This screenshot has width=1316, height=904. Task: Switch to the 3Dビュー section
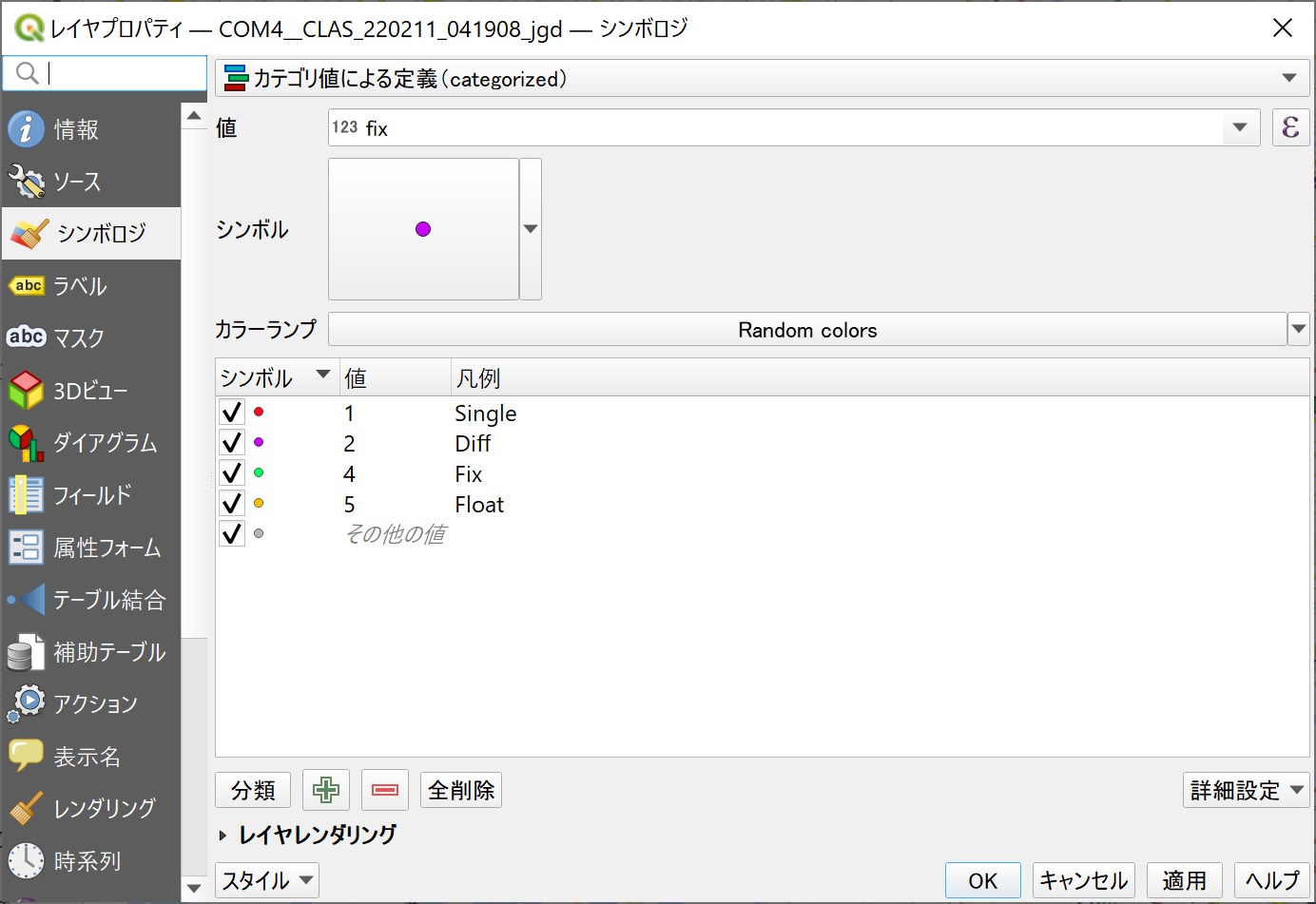90,390
